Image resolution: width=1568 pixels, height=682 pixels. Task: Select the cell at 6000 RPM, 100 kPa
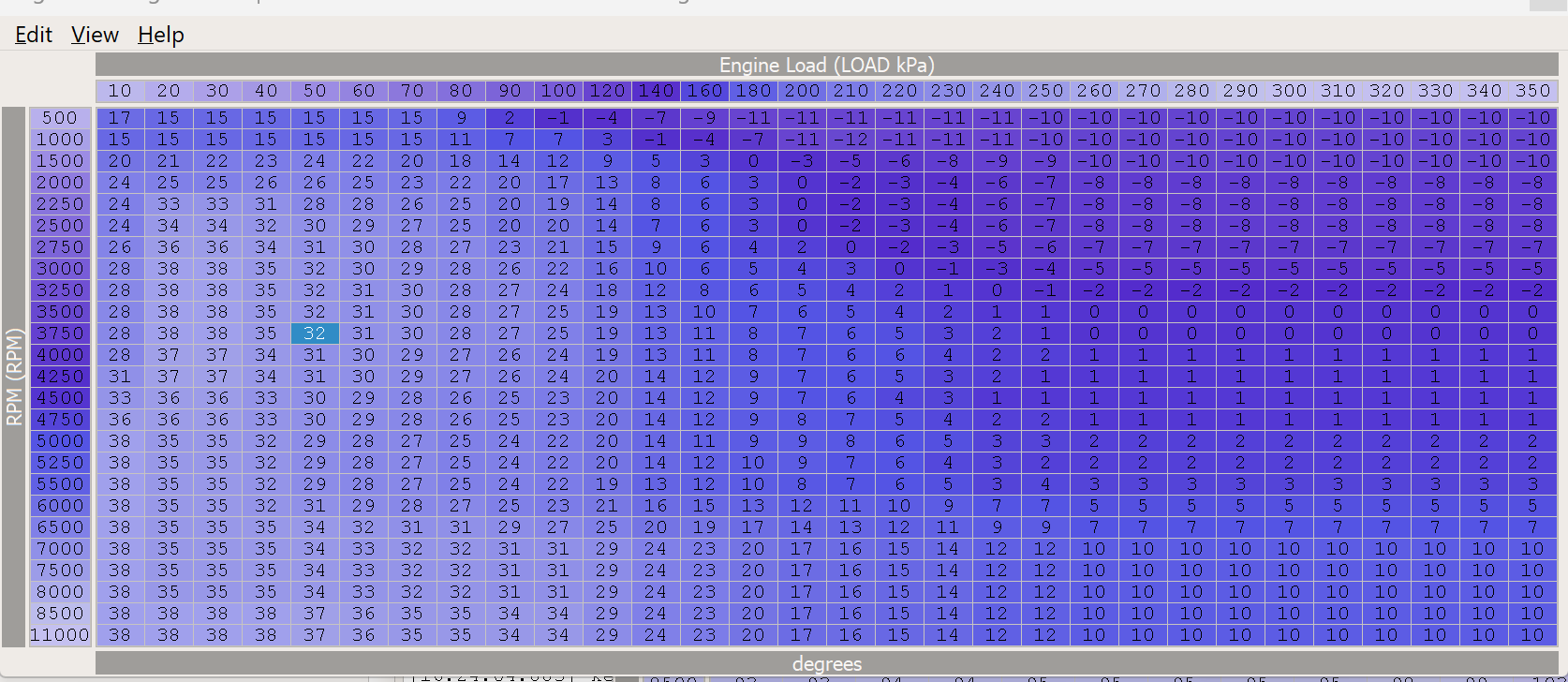558,506
